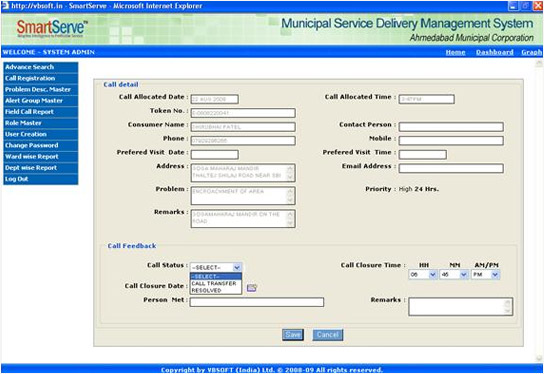This screenshot has height=374, width=544.
Task: Click the Token No. field
Action: (x=243, y=113)
